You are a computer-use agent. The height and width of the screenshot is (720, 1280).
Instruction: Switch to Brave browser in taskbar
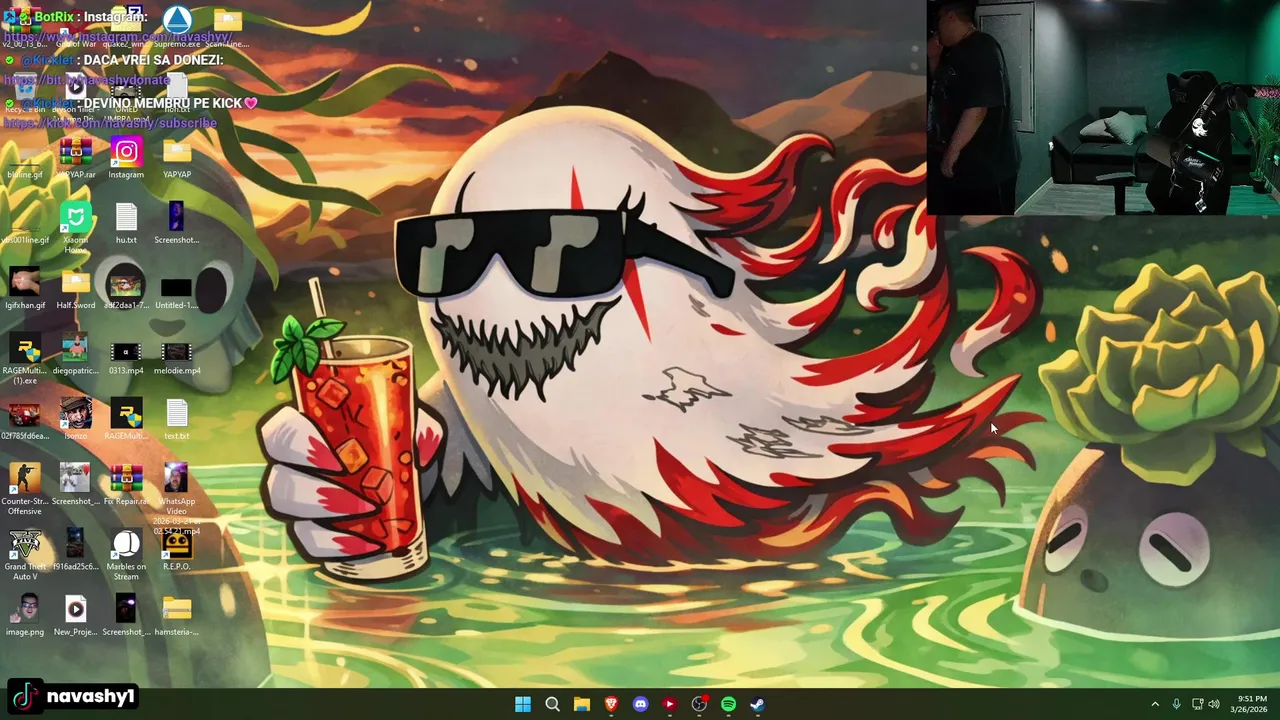611,704
